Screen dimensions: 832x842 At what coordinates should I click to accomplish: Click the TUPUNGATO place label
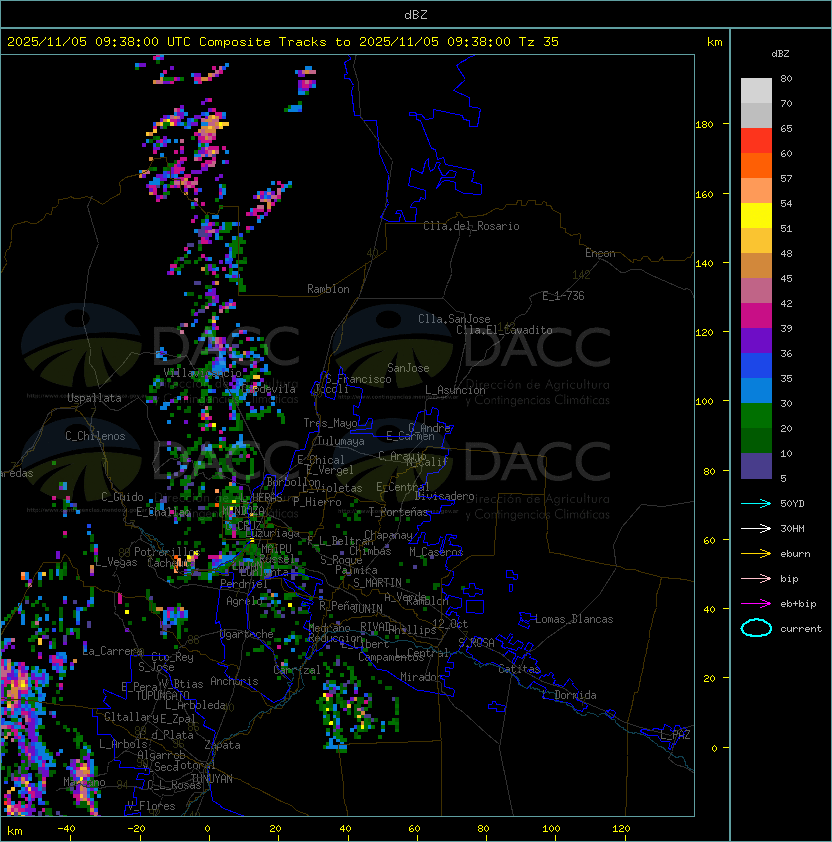pyautogui.click(x=162, y=695)
